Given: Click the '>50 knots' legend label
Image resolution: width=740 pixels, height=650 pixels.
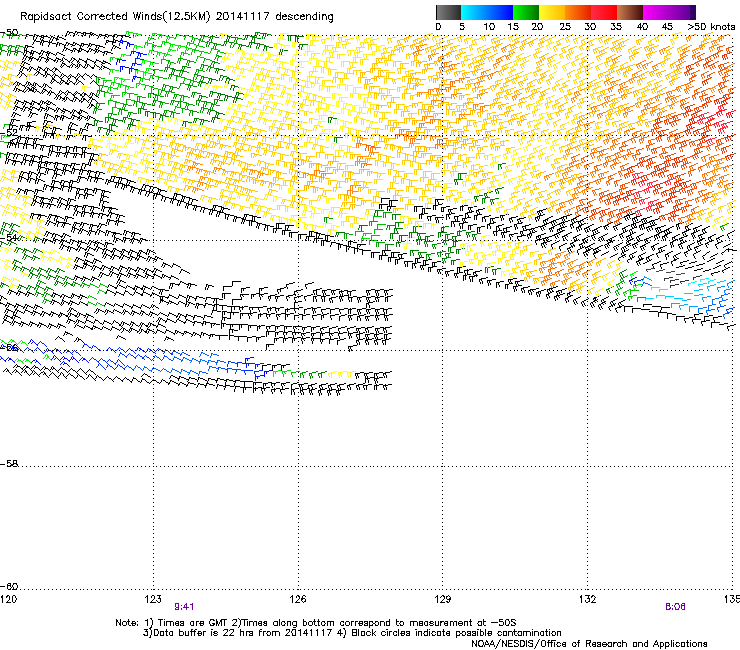Looking at the screenshot, I should coord(711,27).
